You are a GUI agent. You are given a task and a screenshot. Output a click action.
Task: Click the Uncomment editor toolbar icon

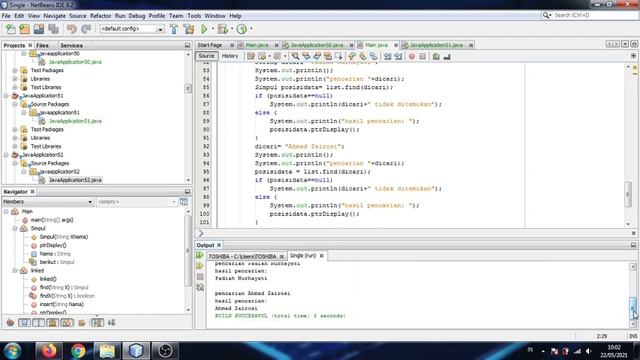click(447, 56)
